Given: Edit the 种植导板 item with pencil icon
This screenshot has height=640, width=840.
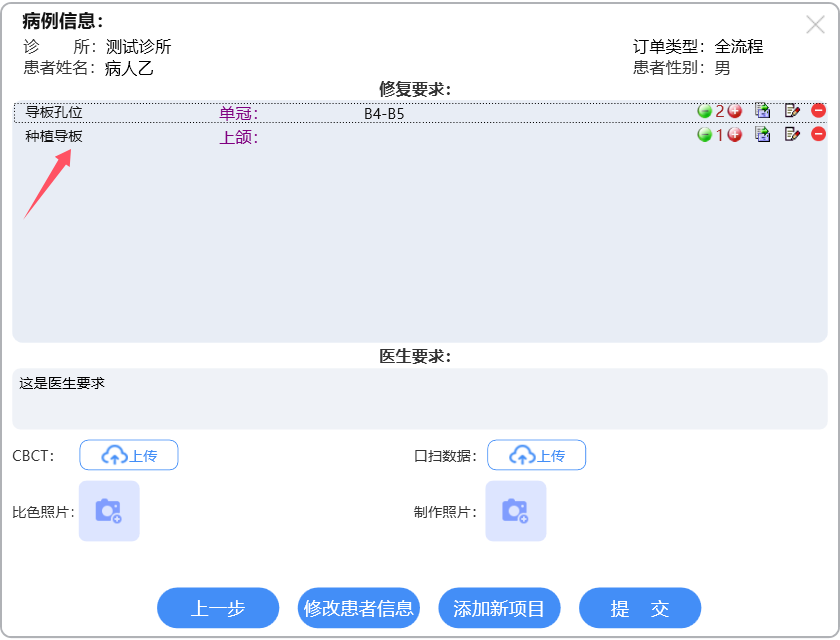Looking at the screenshot, I should [792, 135].
